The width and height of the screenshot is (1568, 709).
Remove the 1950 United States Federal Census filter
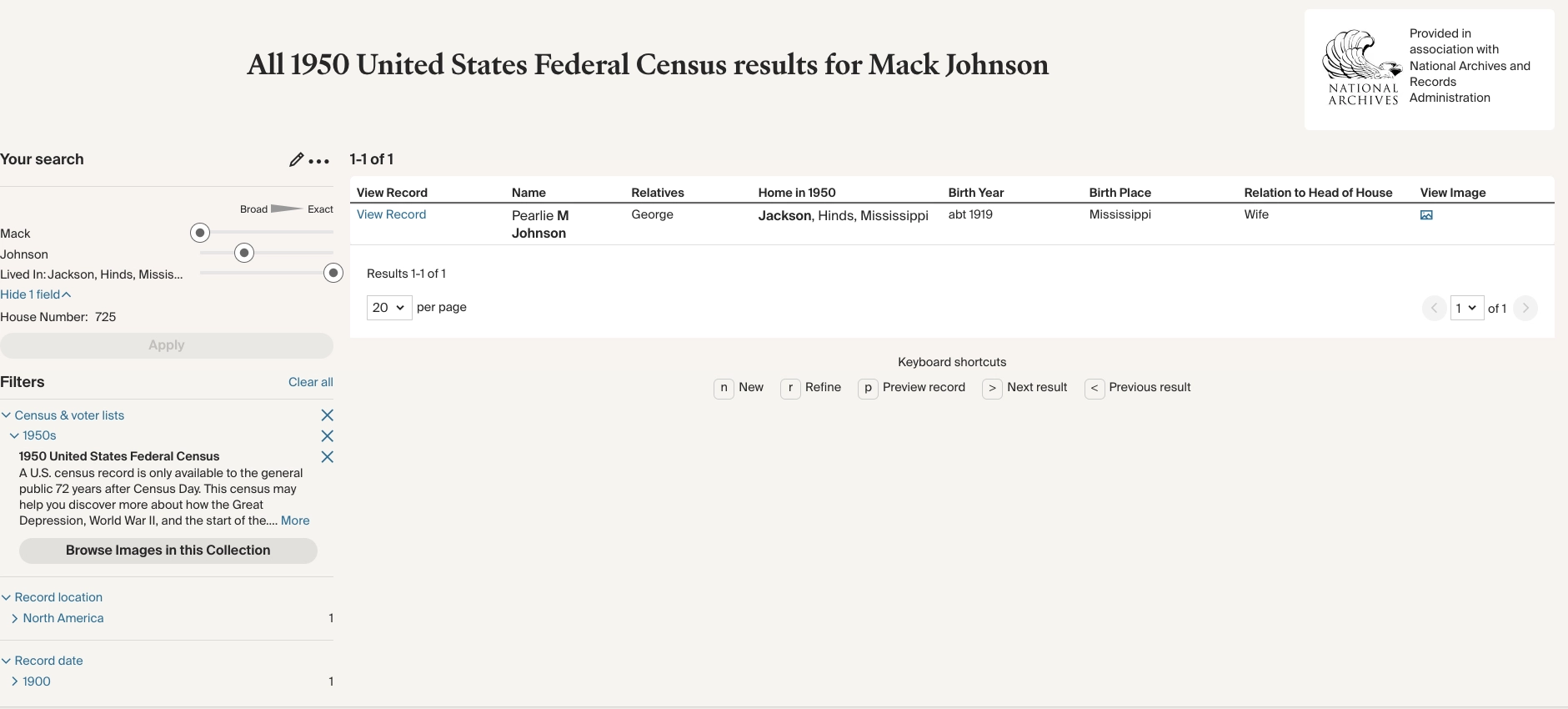(x=327, y=457)
